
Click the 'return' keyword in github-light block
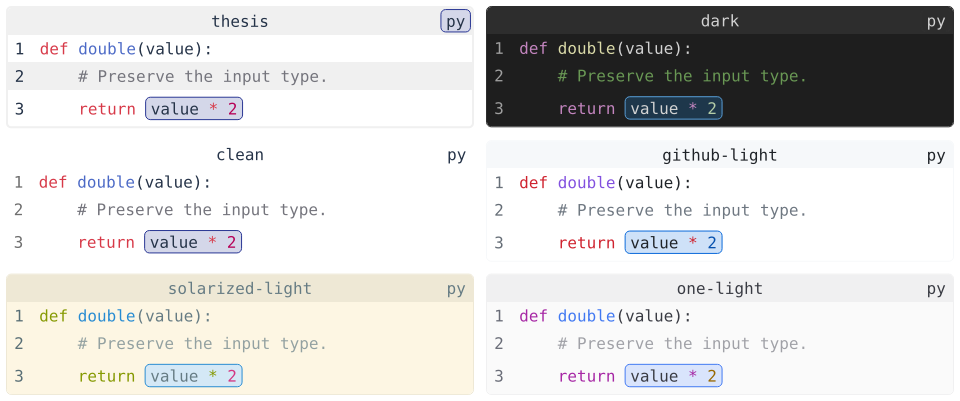pos(587,243)
